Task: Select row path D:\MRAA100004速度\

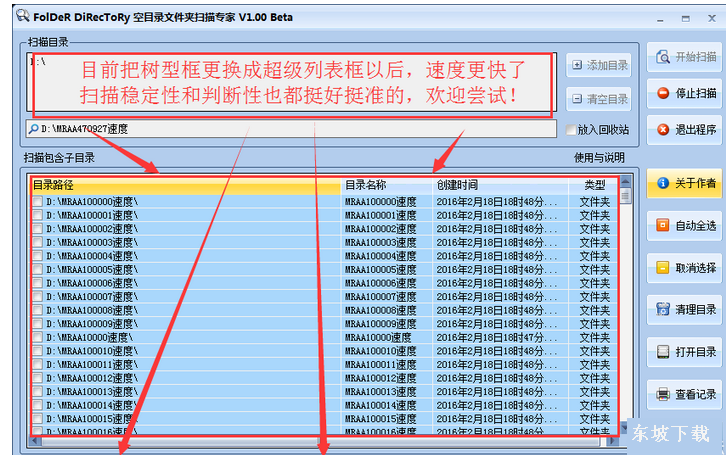Action: click(92, 256)
